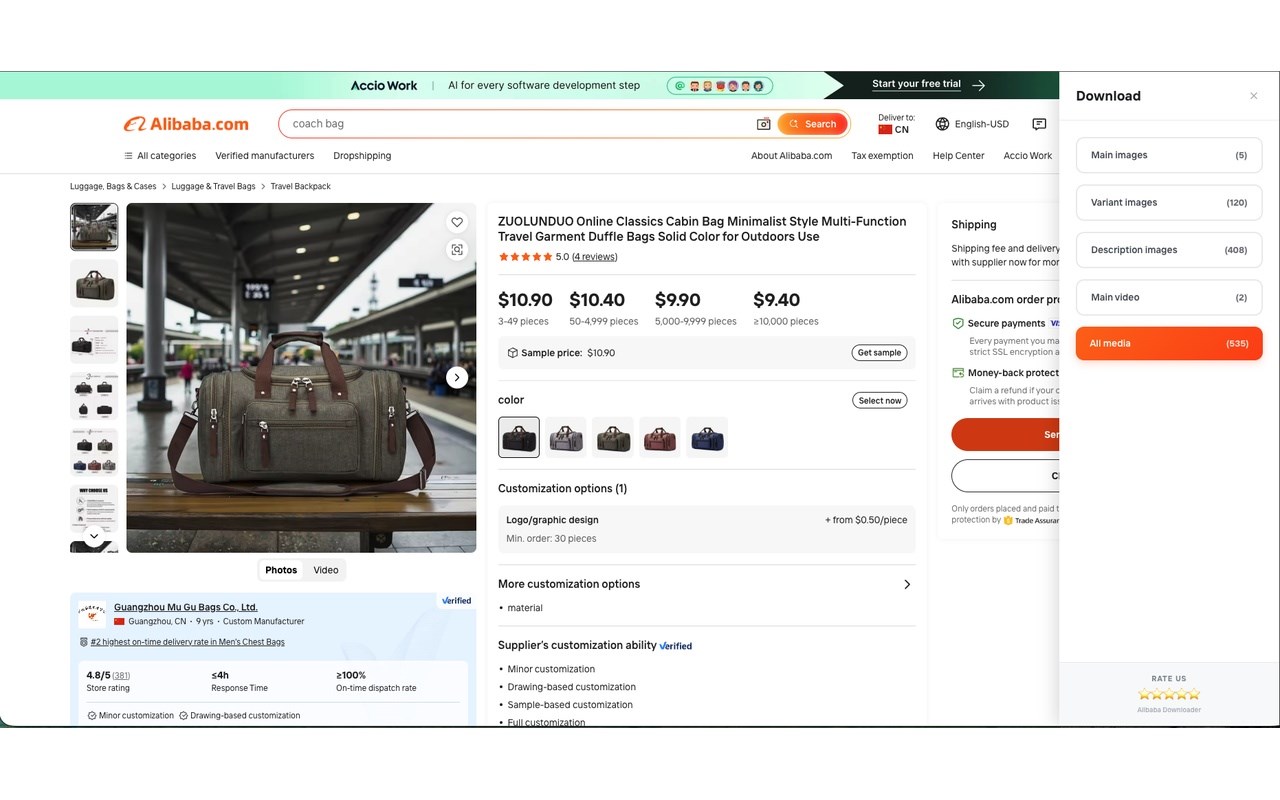Click the Verified badge on supplier card
Viewport: 1280px width, 800px height.
pyautogui.click(x=456, y=601)
